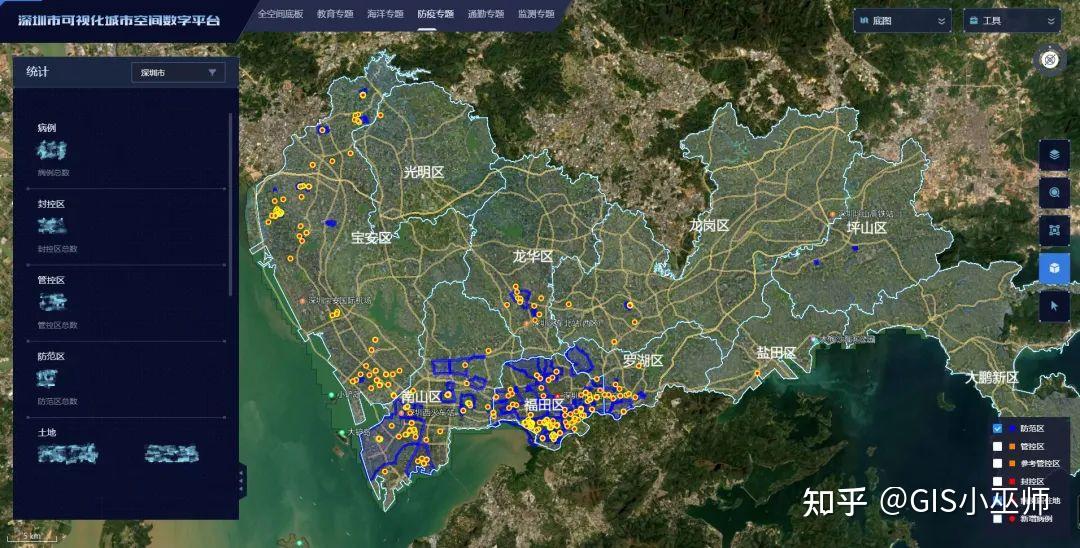Click the 福田区 district label

(544, 405)
